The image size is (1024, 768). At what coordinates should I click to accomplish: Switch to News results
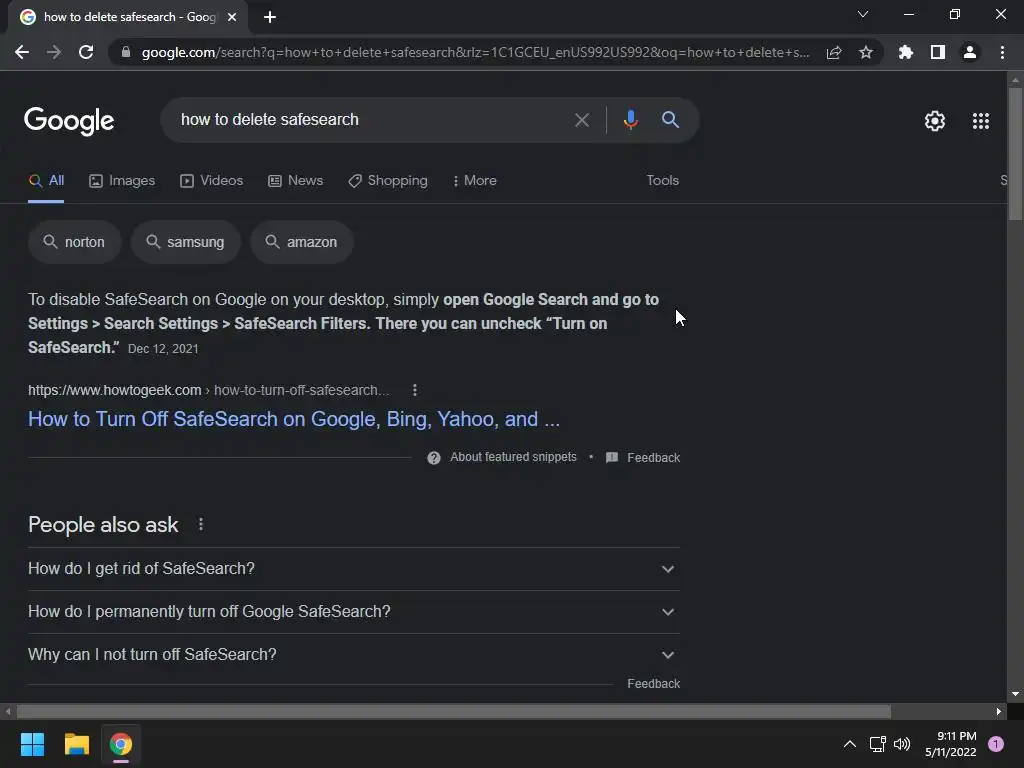pyautogui.click(x=296, y=181)
